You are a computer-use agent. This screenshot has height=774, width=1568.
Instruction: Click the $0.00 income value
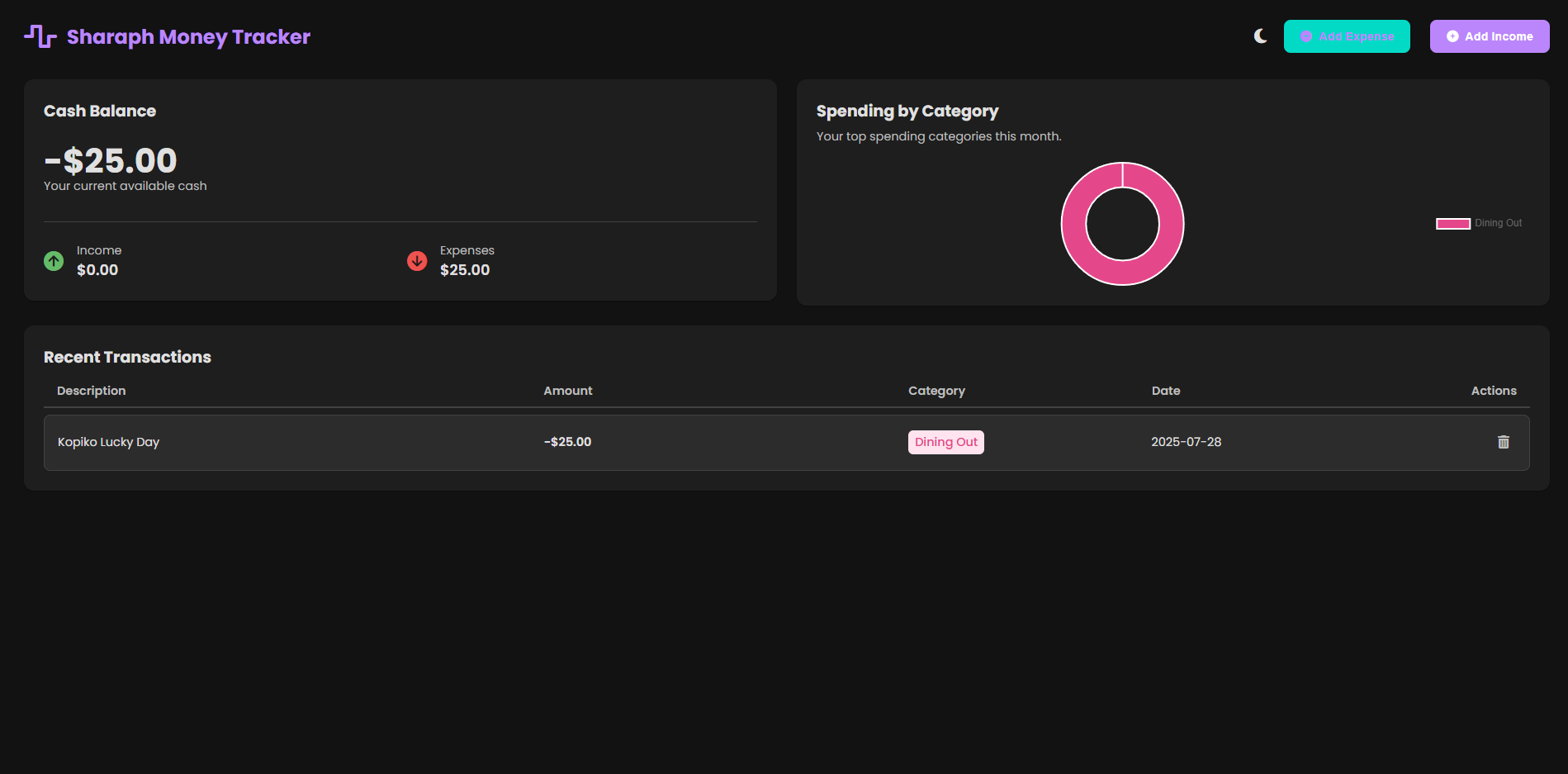(x=97, y=270)
